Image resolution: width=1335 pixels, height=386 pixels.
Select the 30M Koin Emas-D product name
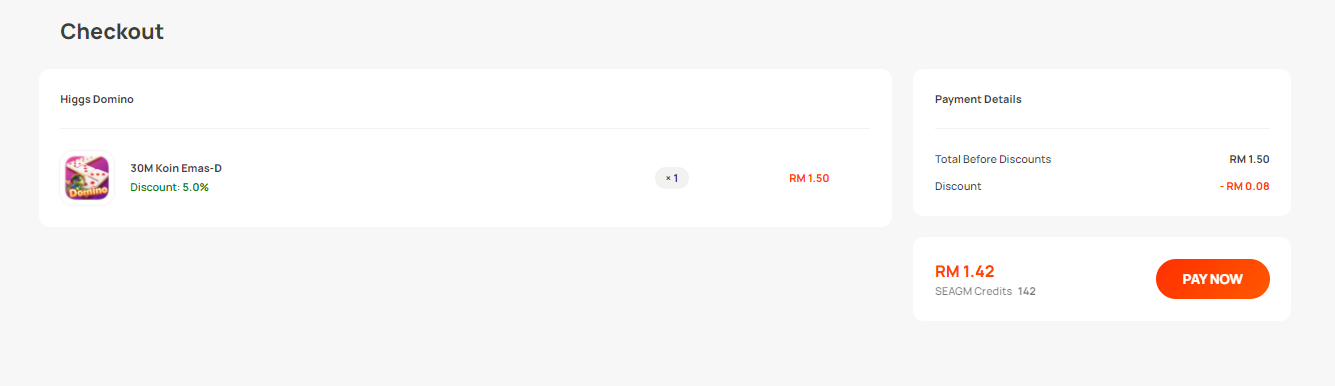coord(176,168)
